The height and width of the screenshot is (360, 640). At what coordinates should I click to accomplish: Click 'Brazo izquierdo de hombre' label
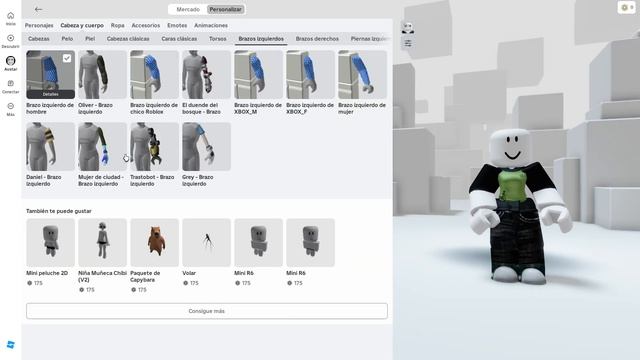coord(50,108)
